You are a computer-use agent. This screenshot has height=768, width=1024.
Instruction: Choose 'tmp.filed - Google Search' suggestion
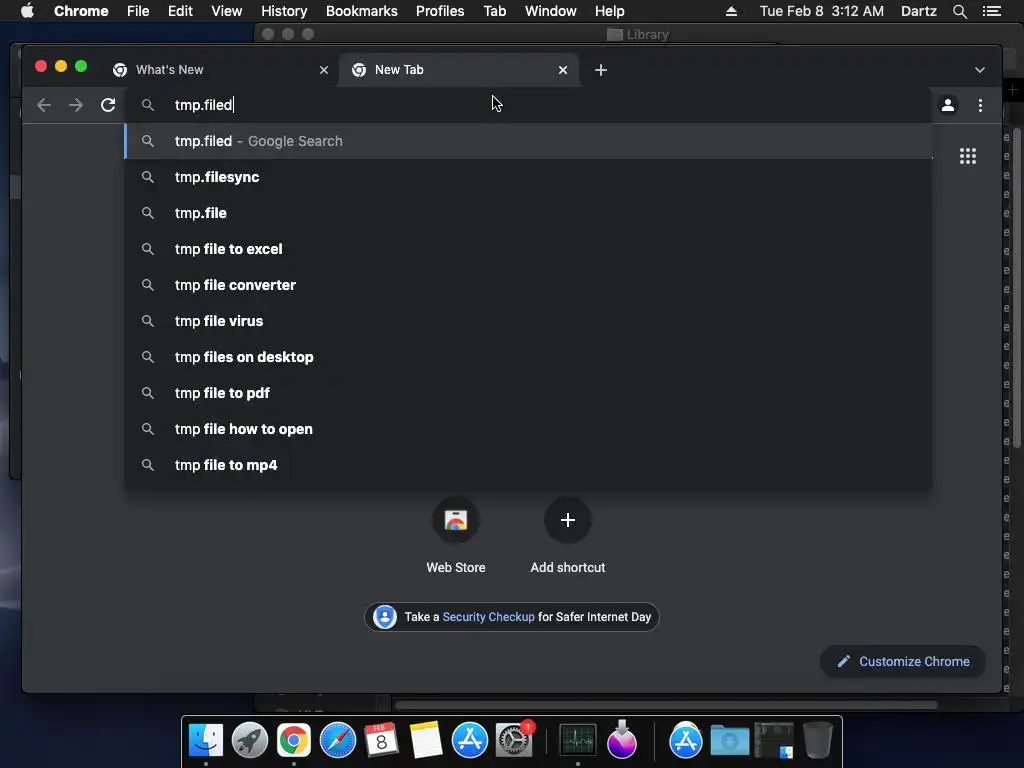tap(528, 141)
